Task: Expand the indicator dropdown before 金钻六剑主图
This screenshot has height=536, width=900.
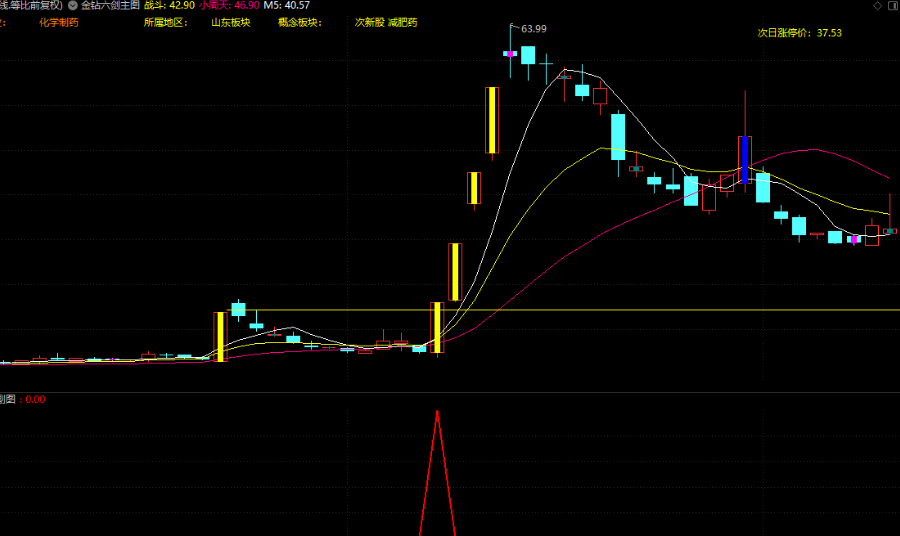Action: pyautogui.click(x=73, y=6)
